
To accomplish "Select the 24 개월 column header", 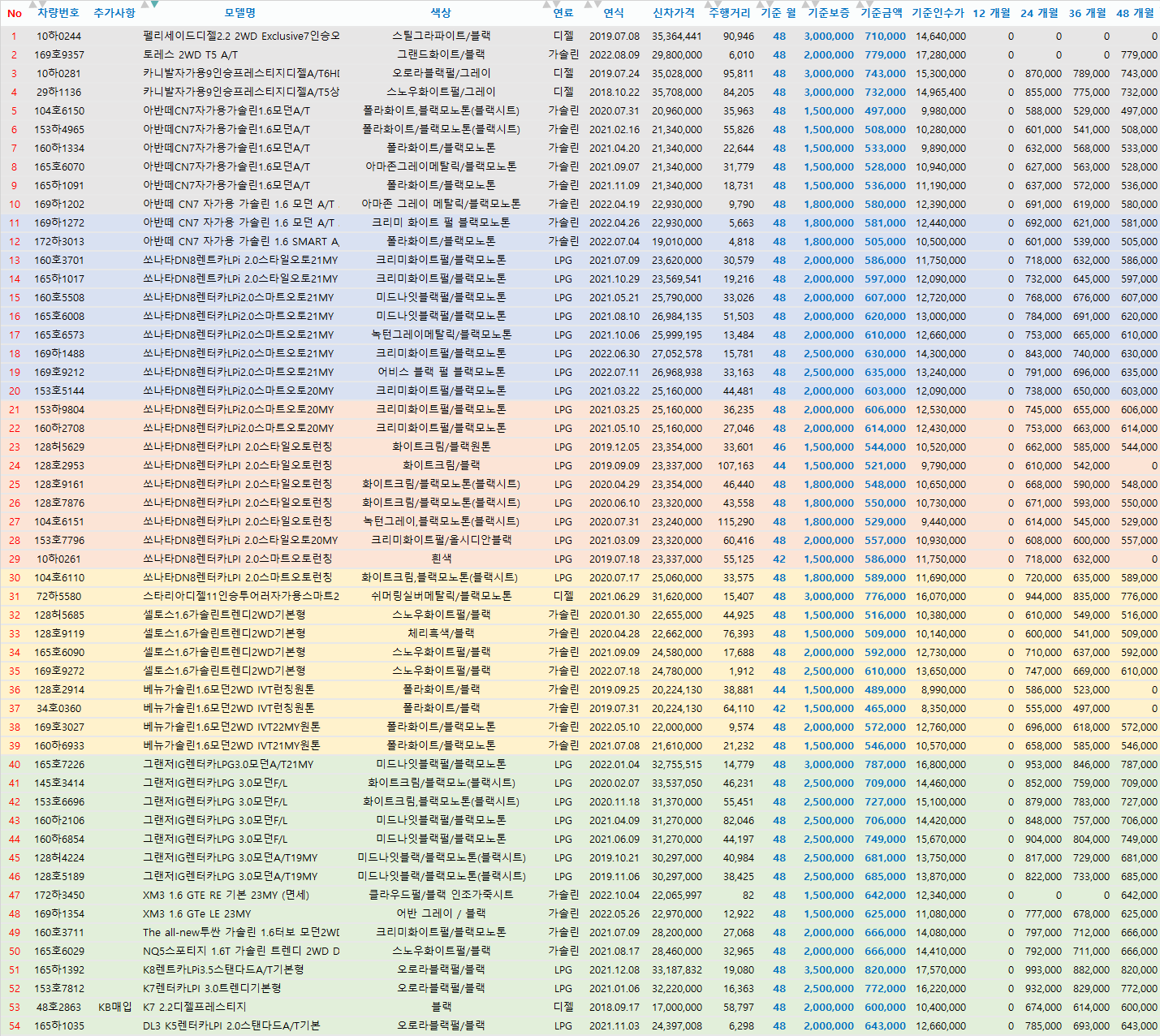I will click(x=1040, y=14).
